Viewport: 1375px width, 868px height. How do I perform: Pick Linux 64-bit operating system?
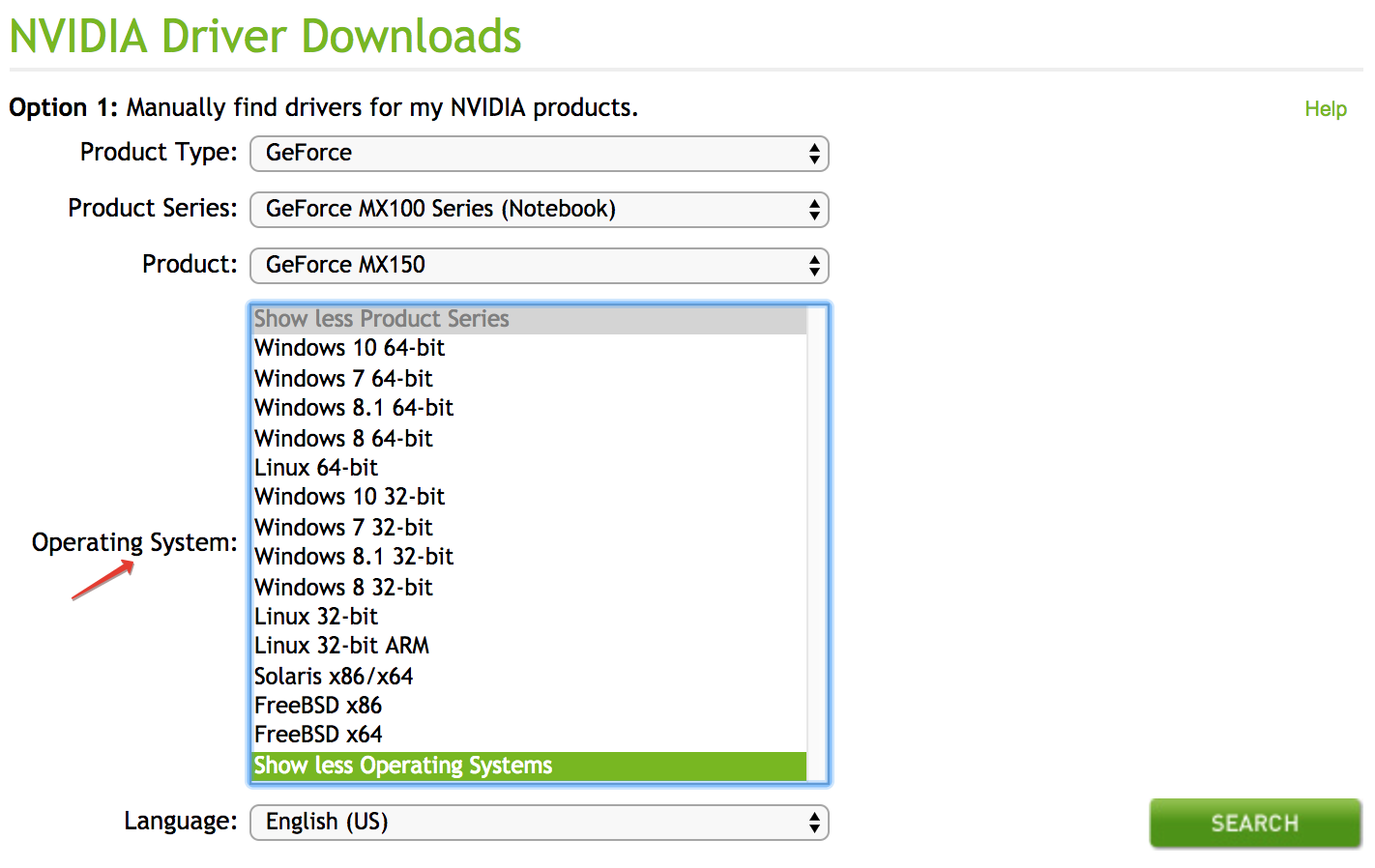[x=529, y=468]
